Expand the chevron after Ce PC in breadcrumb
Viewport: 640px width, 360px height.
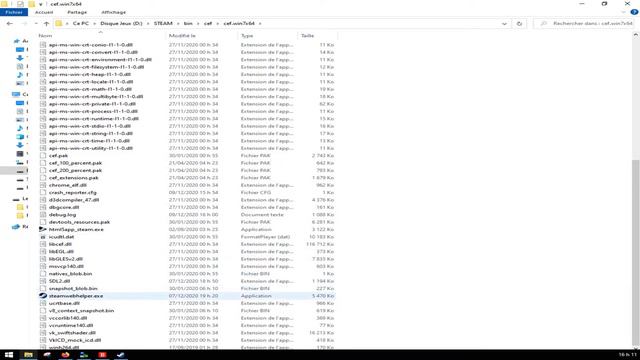coord(94,24)
